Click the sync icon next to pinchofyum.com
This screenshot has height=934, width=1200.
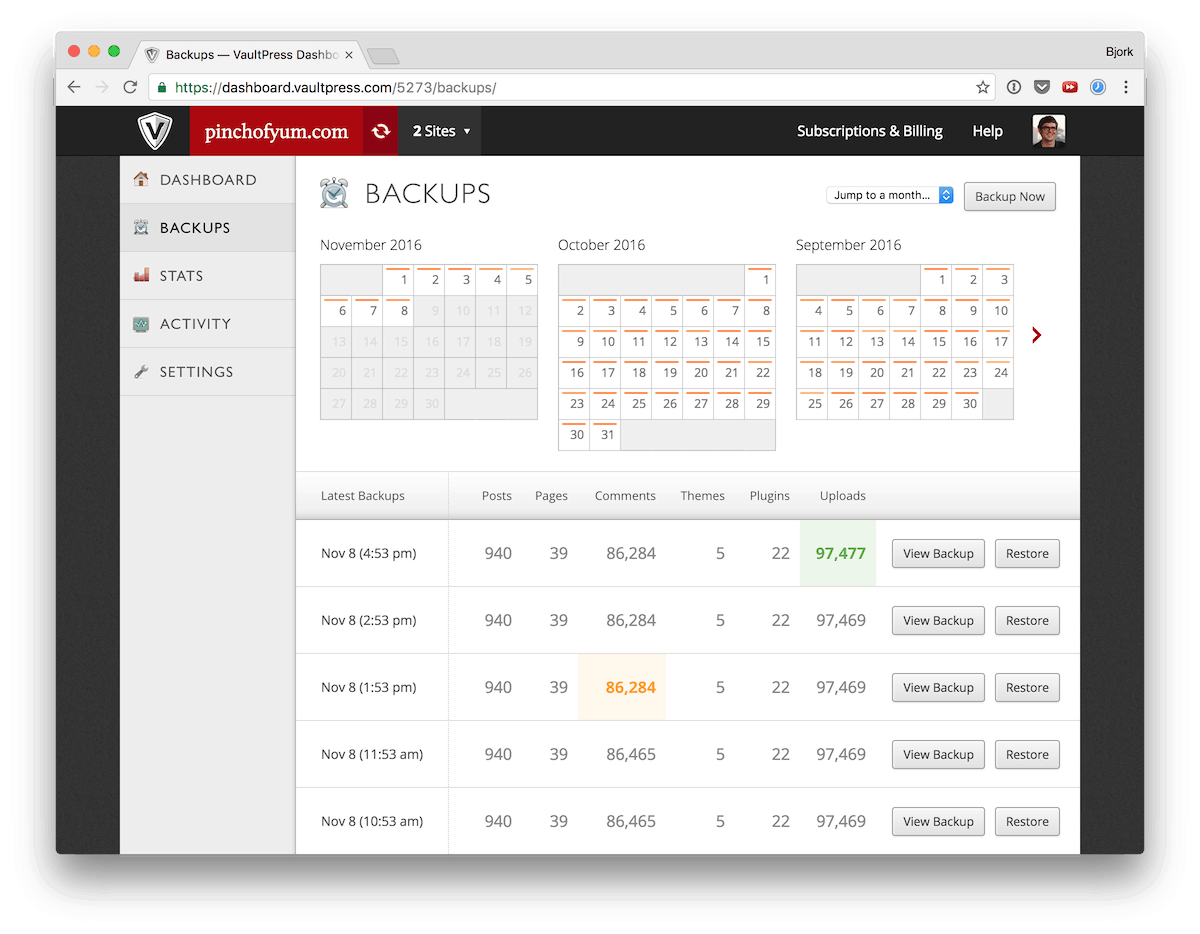click(380, 131)
